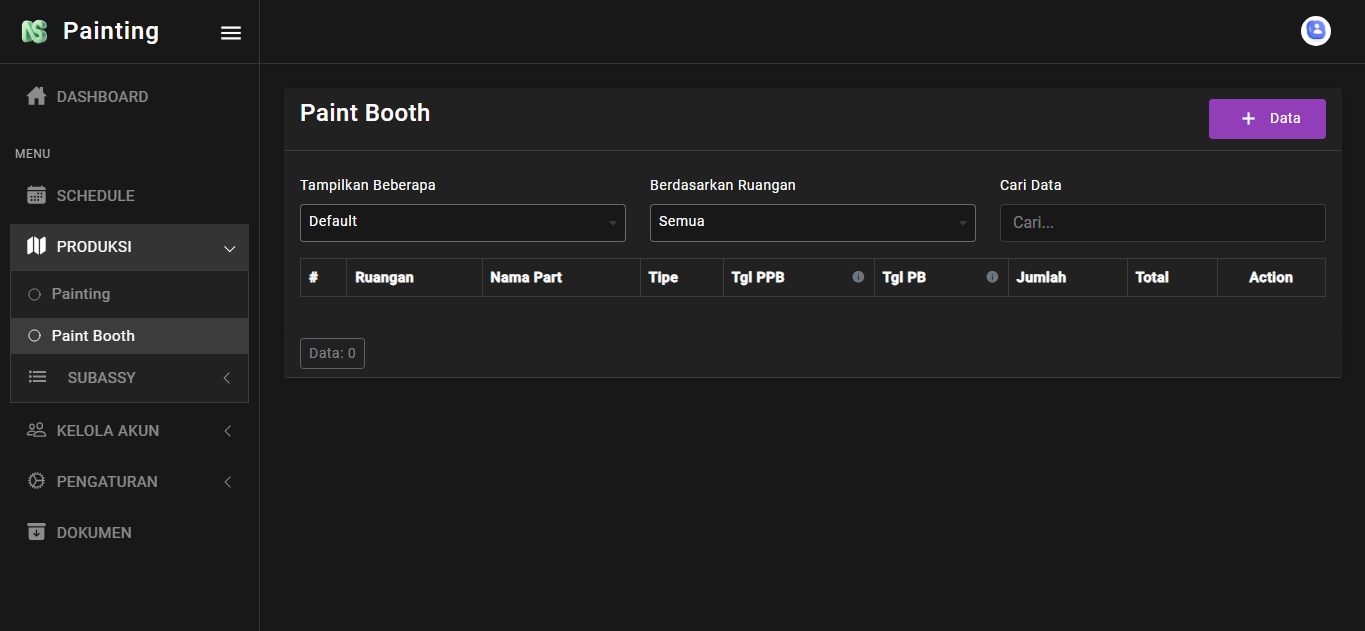The height and width of the screenshot is (631, 1365).
Task: Expand the Kelola Akun menu
Action: 227,431
